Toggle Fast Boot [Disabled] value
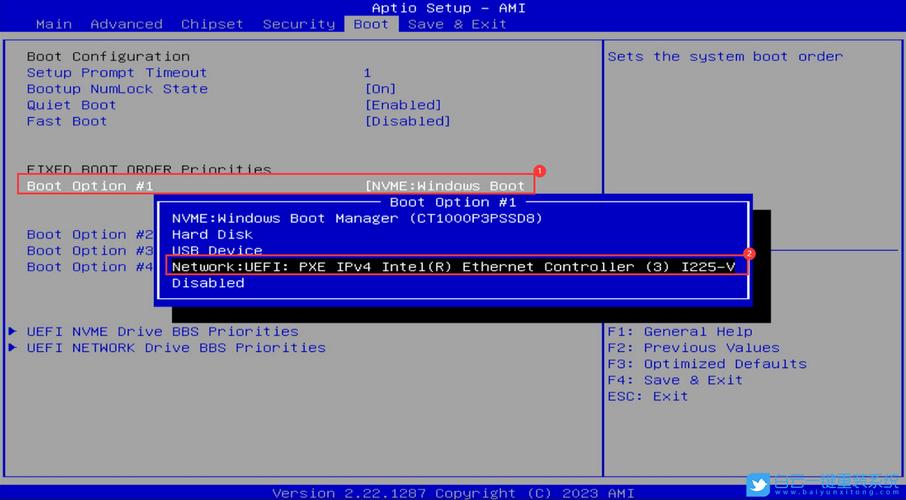This screenshot has width=906, height=500. (x=407, y=121)
